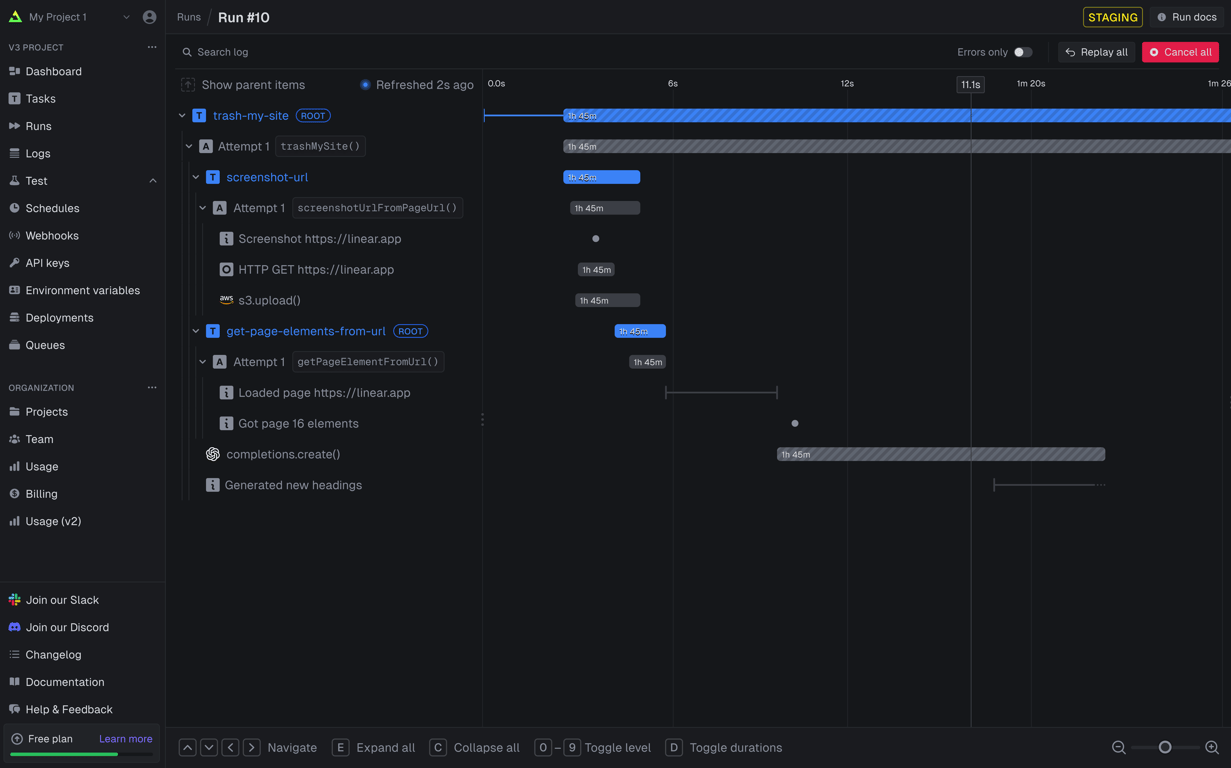Toggle the Refreshed live-reload indicator
This screenshot has width=1231, height=768.
pyautogui.click(x=365, y=85)
